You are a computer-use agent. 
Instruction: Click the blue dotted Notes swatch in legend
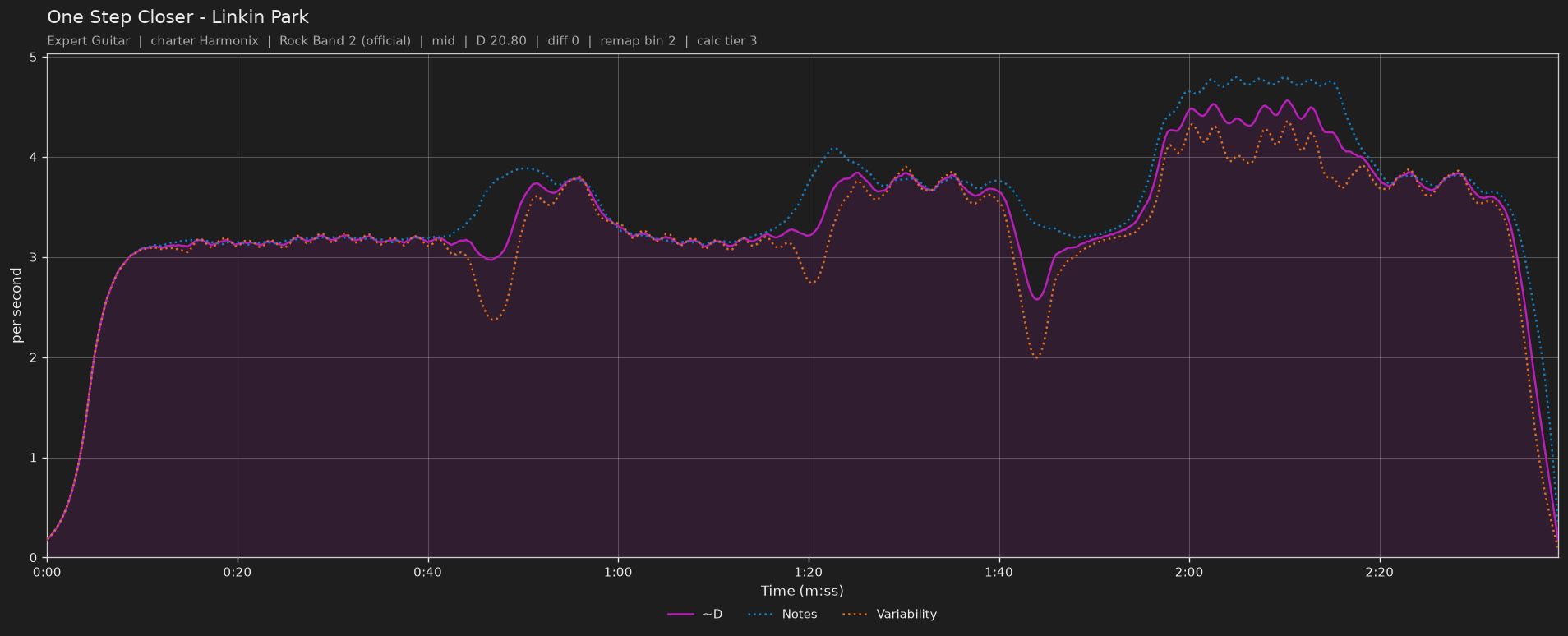pos(761,615)
